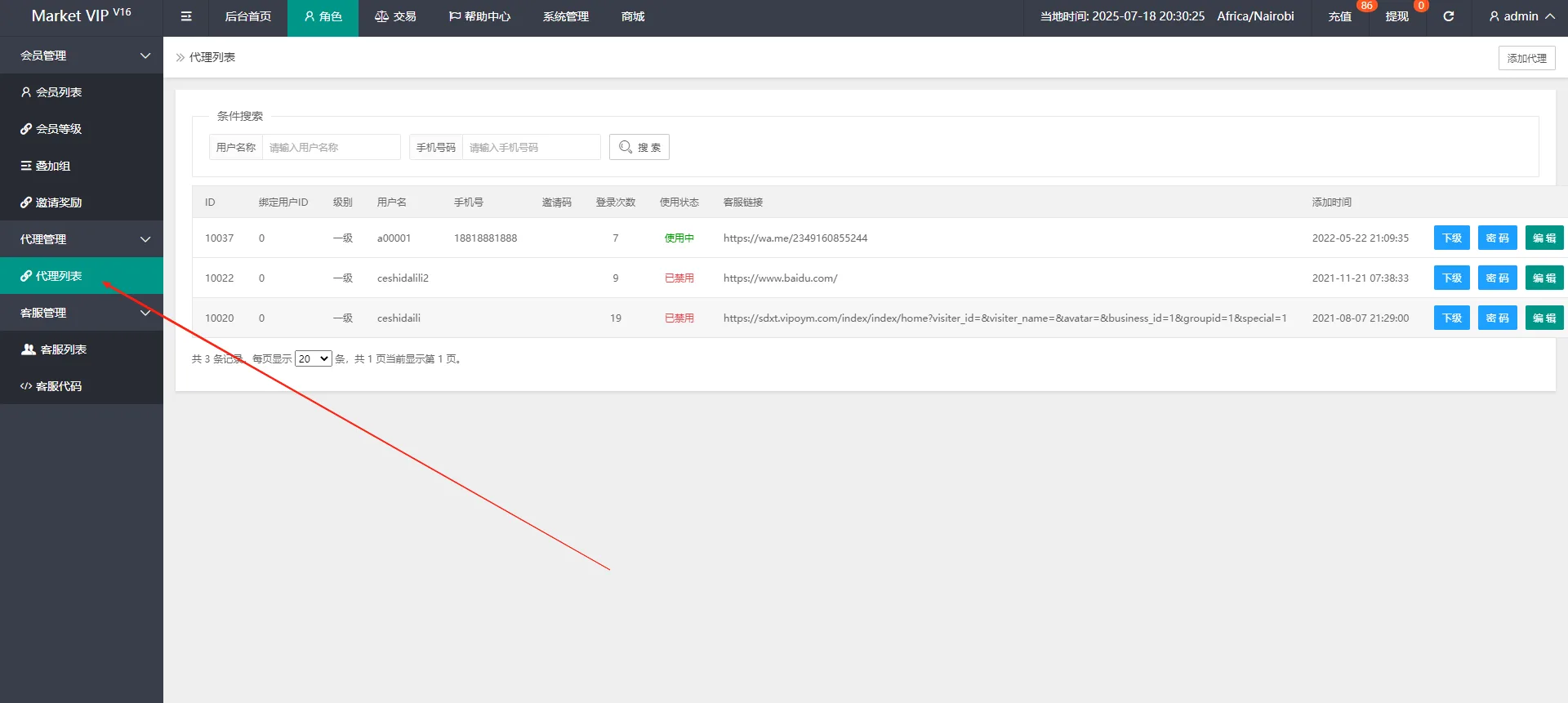Viewport: 1568px width, 703px height.
Task: Open 会员列表 in the sidebar
Action: coord(59,92)
